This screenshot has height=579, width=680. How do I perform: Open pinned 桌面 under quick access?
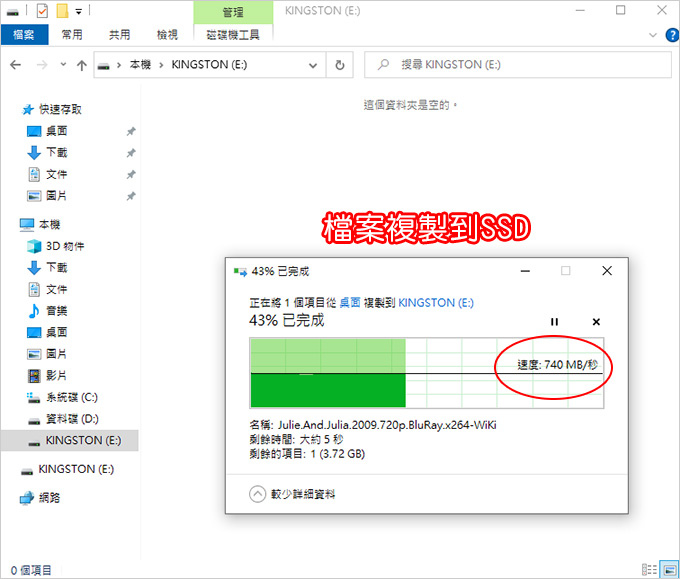coord(56,131)
